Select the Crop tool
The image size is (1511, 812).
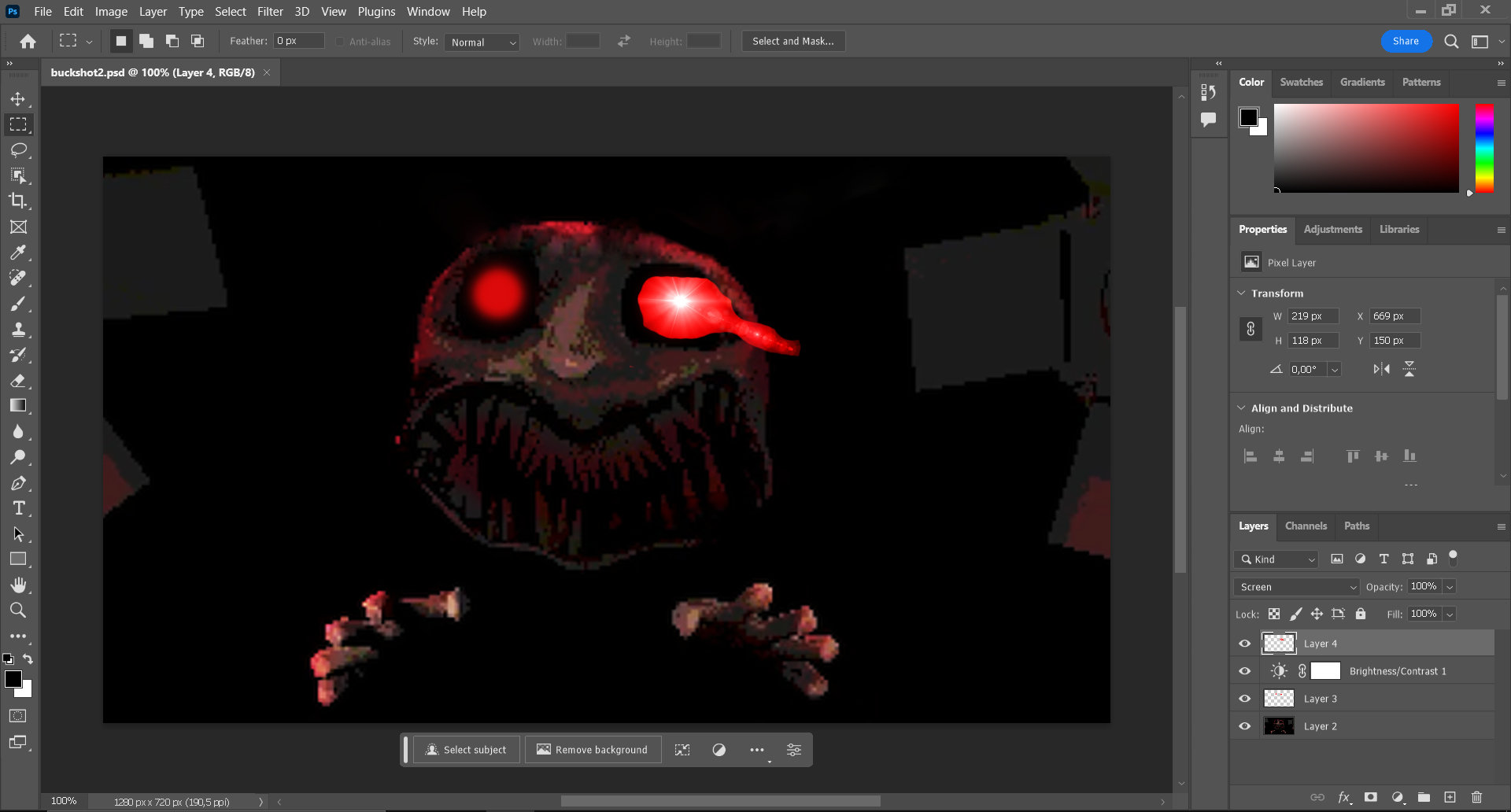pos(19,201)
